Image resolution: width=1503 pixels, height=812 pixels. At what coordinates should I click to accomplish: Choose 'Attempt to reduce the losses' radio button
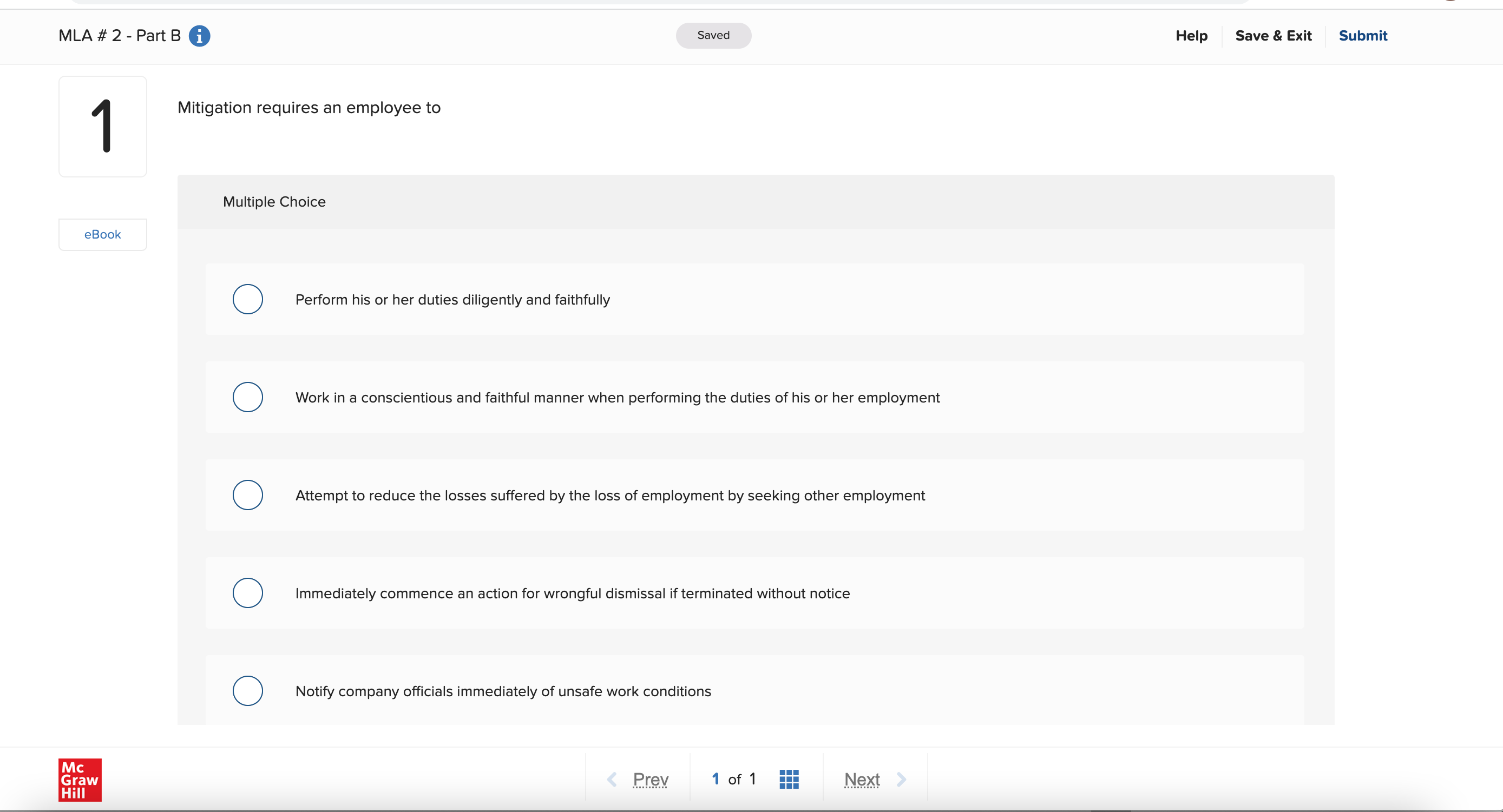click(247, 495)
